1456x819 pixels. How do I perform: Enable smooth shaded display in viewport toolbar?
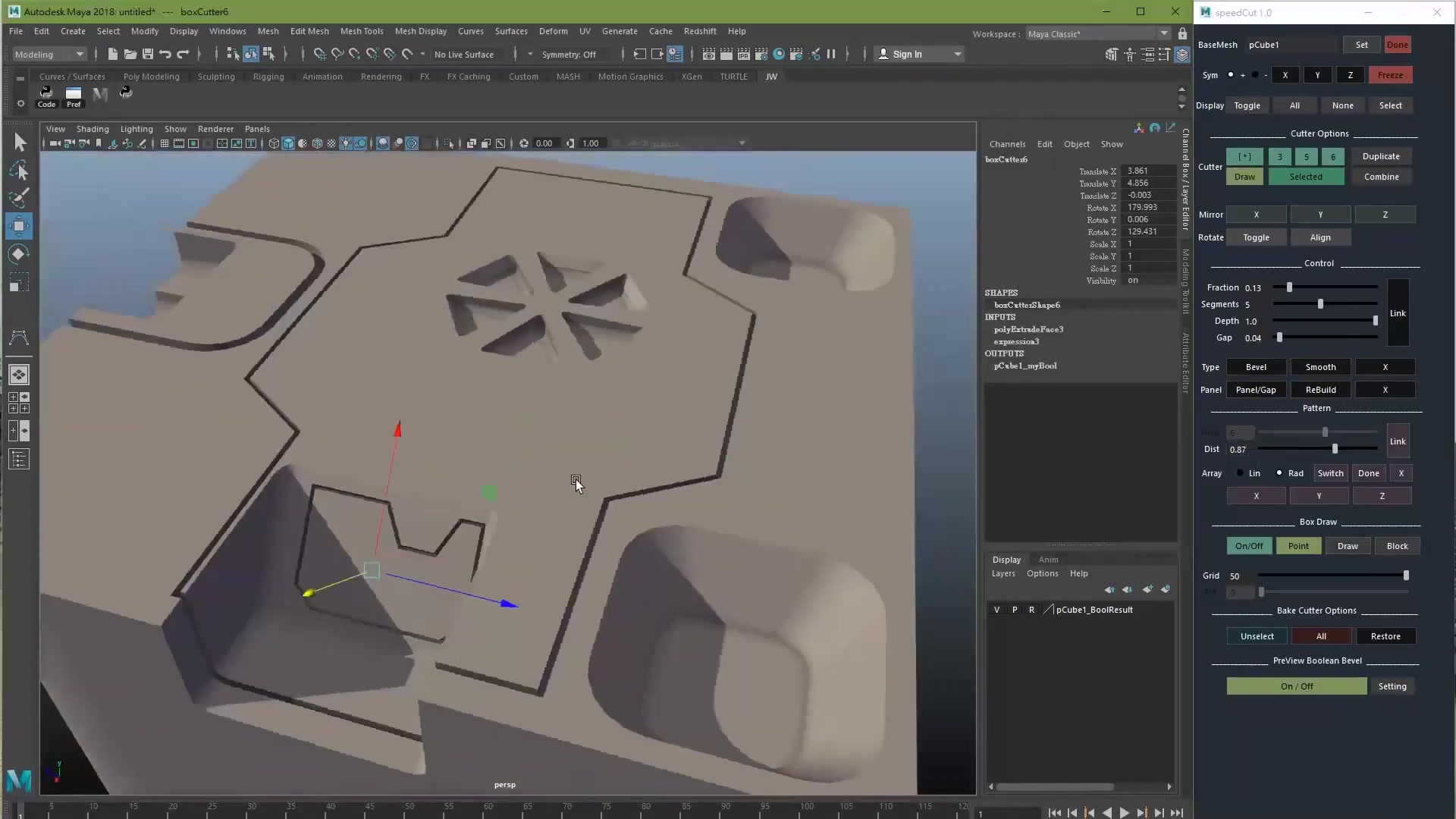288,143
